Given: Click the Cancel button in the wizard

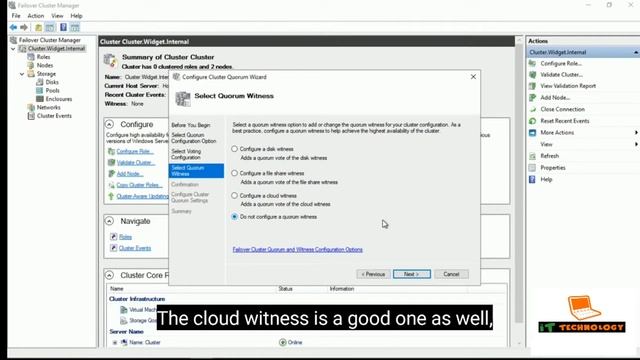Looking at the screenshot, I should coord(451,274).
